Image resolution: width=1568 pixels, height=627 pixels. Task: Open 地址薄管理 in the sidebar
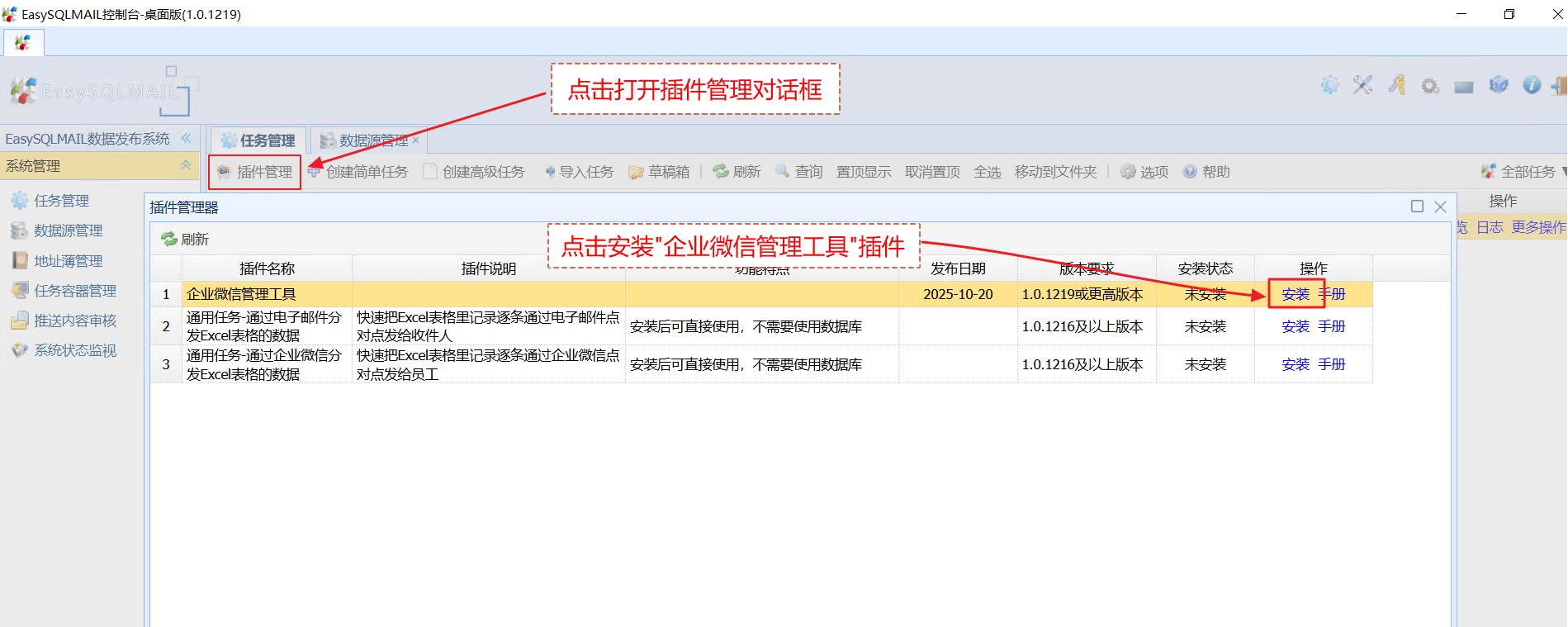pos(68,261)
